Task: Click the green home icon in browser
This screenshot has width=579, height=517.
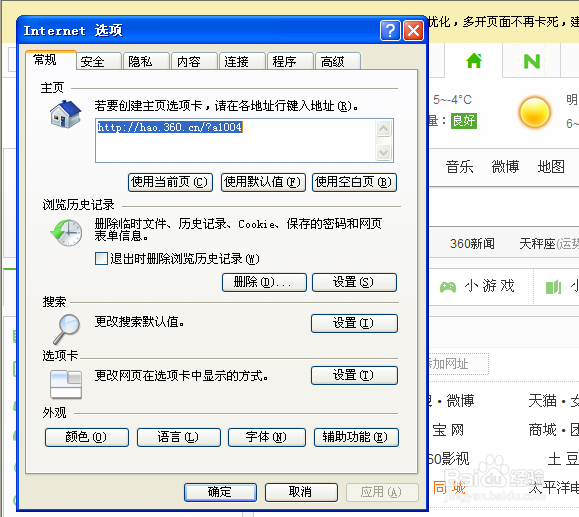Action: coord(474,61)
